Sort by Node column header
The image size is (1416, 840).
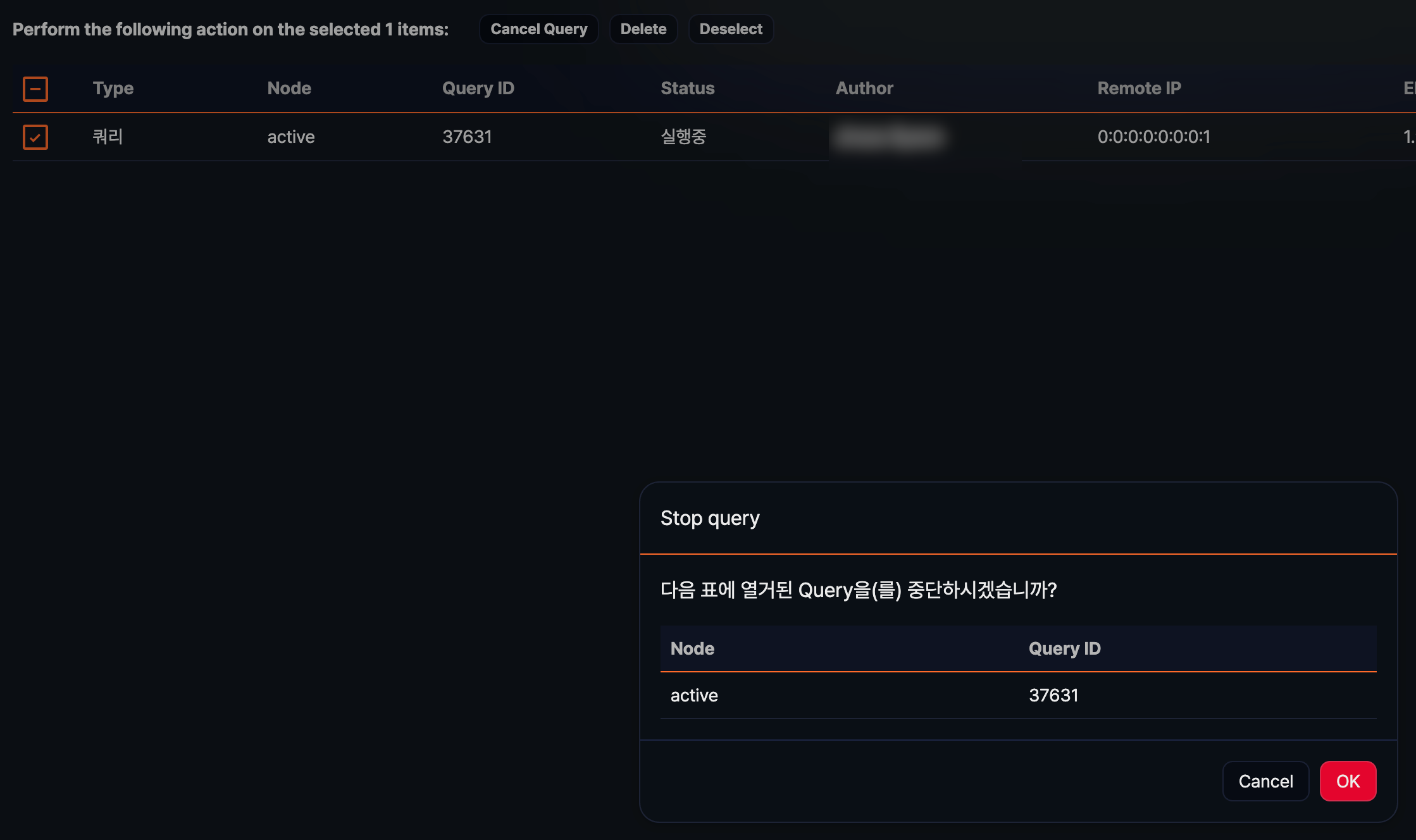[x=289, y=89]
